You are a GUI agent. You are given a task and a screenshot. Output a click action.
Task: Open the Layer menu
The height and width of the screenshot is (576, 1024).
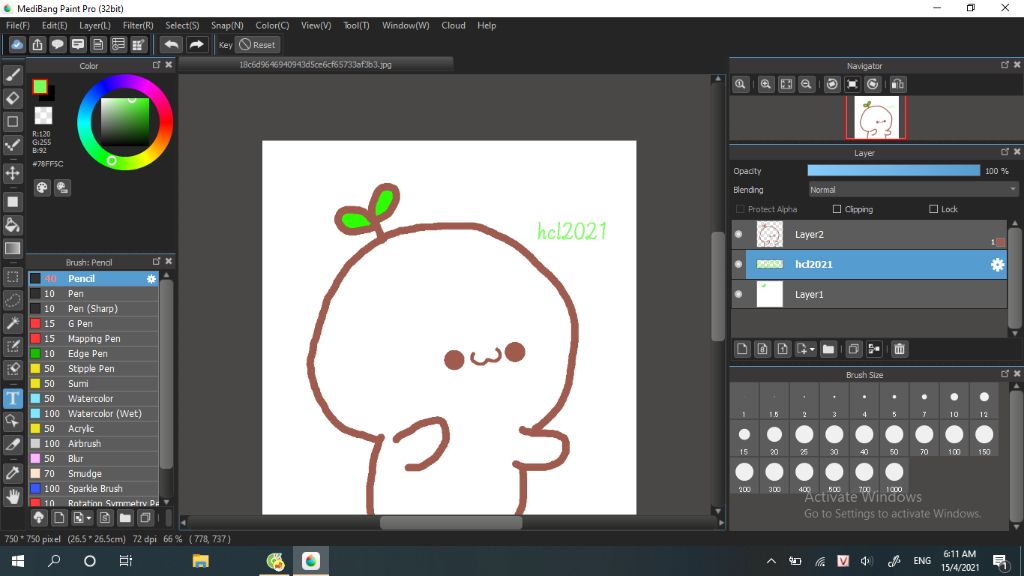(95, 25)
